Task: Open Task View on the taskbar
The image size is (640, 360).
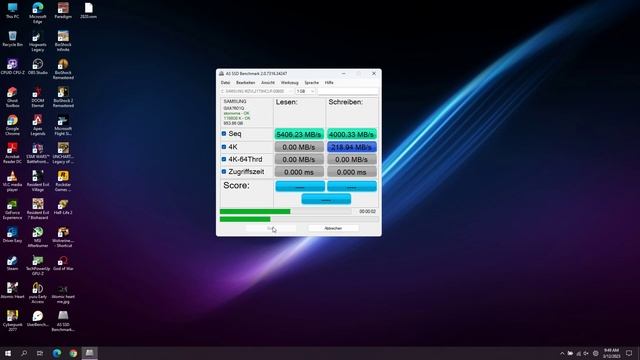Action: point(40,353)
